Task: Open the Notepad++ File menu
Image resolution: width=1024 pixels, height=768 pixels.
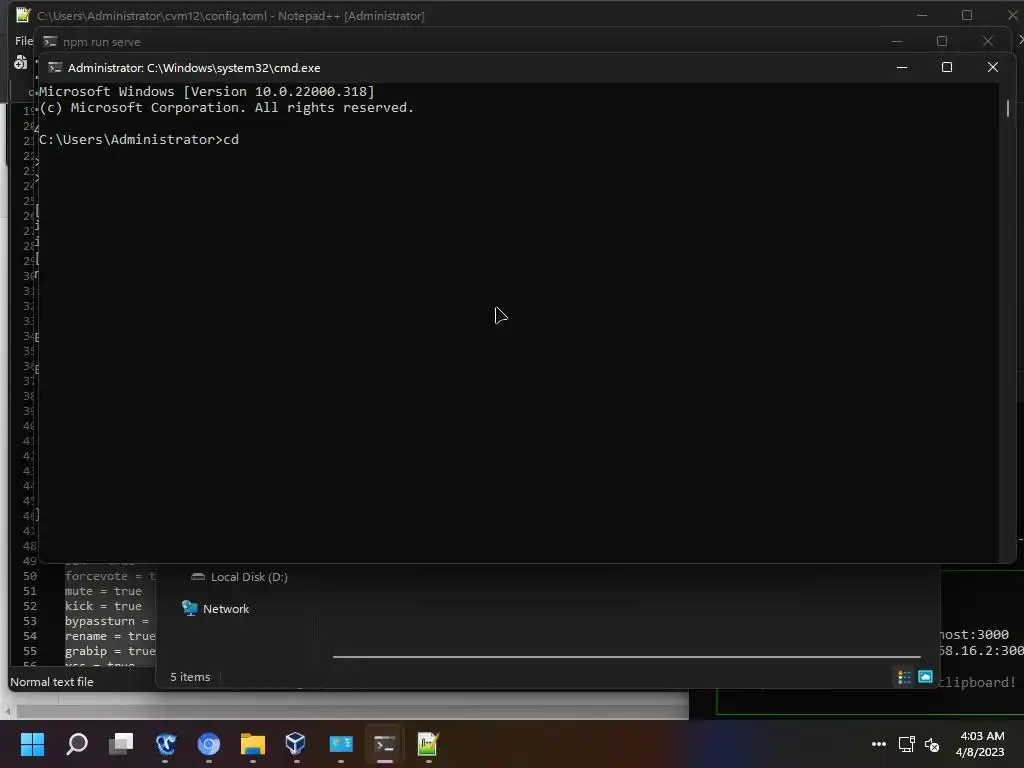Action: pos(24,40)
